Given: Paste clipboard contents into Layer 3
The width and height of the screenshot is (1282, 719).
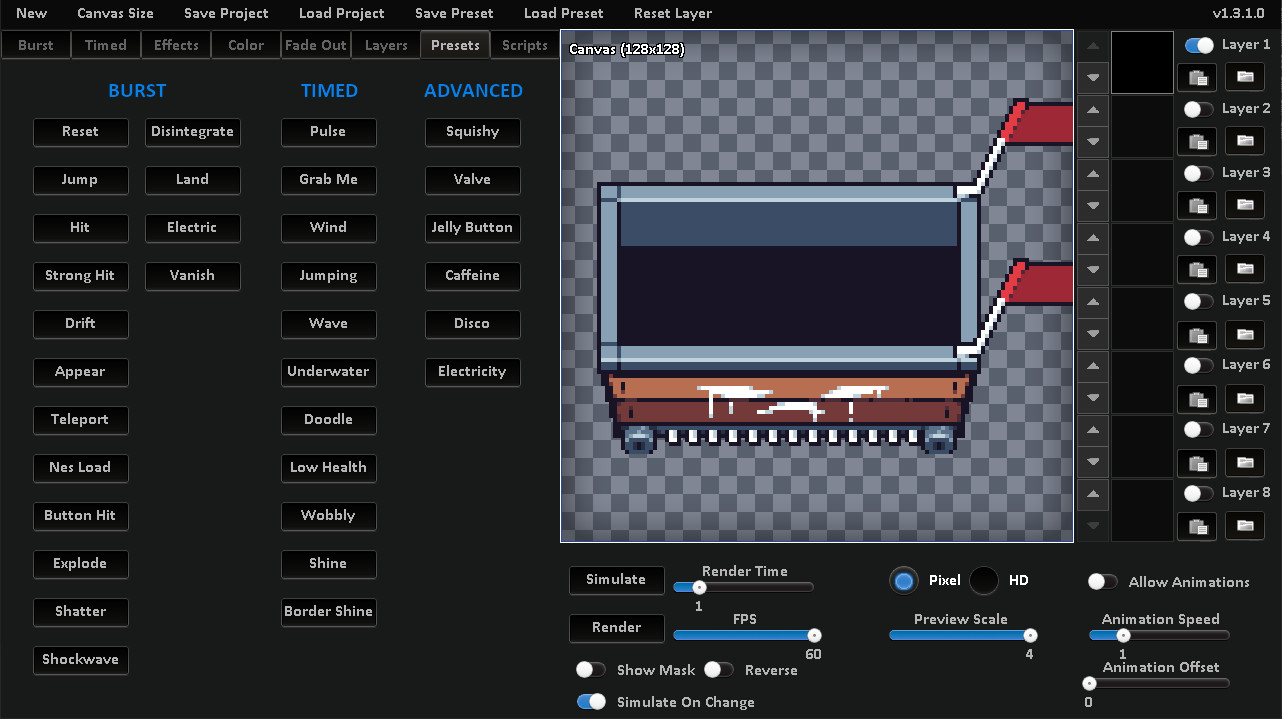Looking at the screenshot, I should tap(1197, 205).
